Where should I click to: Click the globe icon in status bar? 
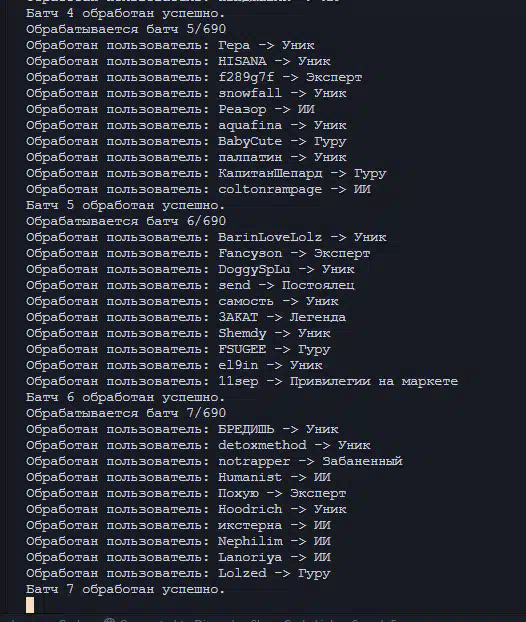click(x=109, y=620)
